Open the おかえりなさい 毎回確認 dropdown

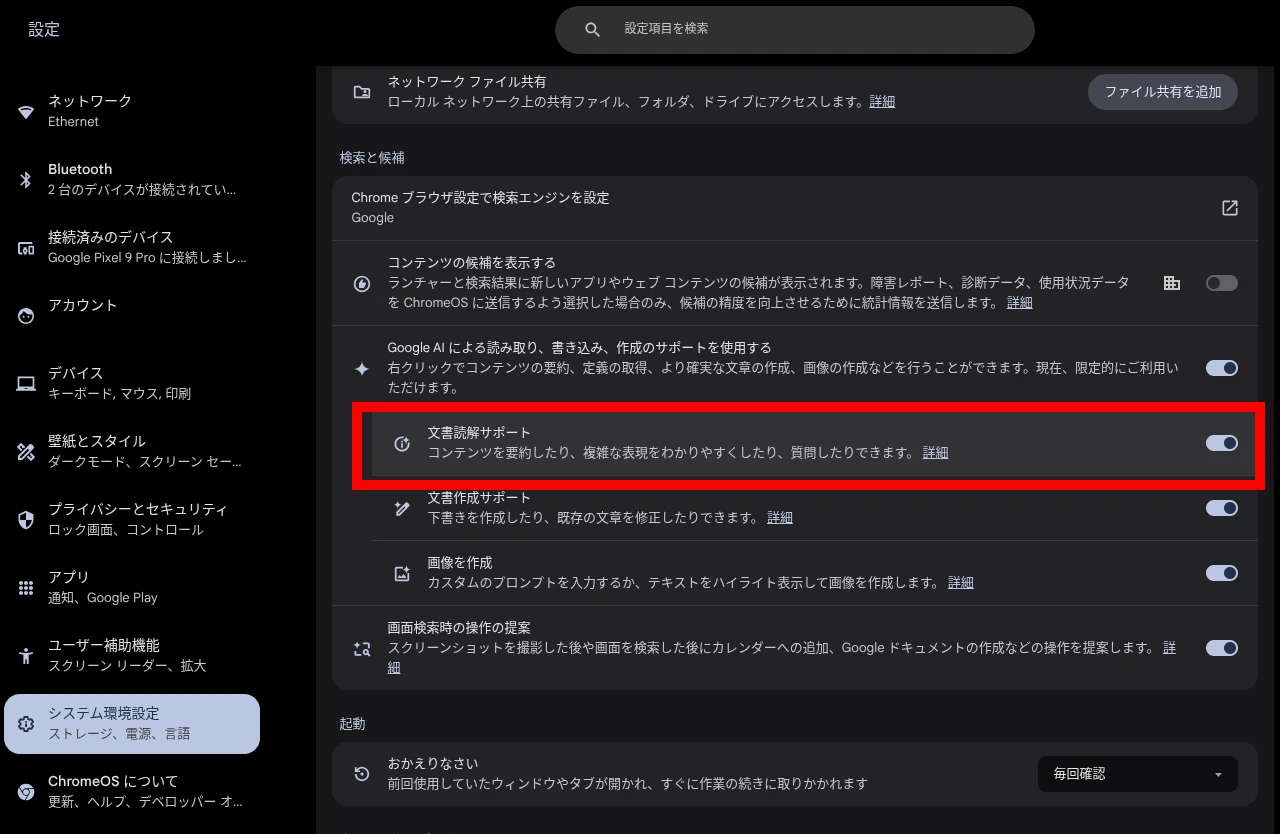coord(1137,773)
